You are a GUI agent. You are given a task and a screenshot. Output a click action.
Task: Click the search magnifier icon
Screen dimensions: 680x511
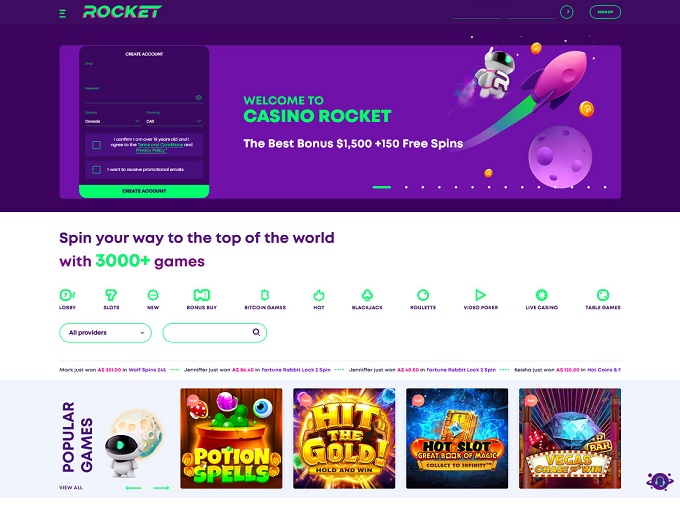pyautogui.click(x=256, y=332)
